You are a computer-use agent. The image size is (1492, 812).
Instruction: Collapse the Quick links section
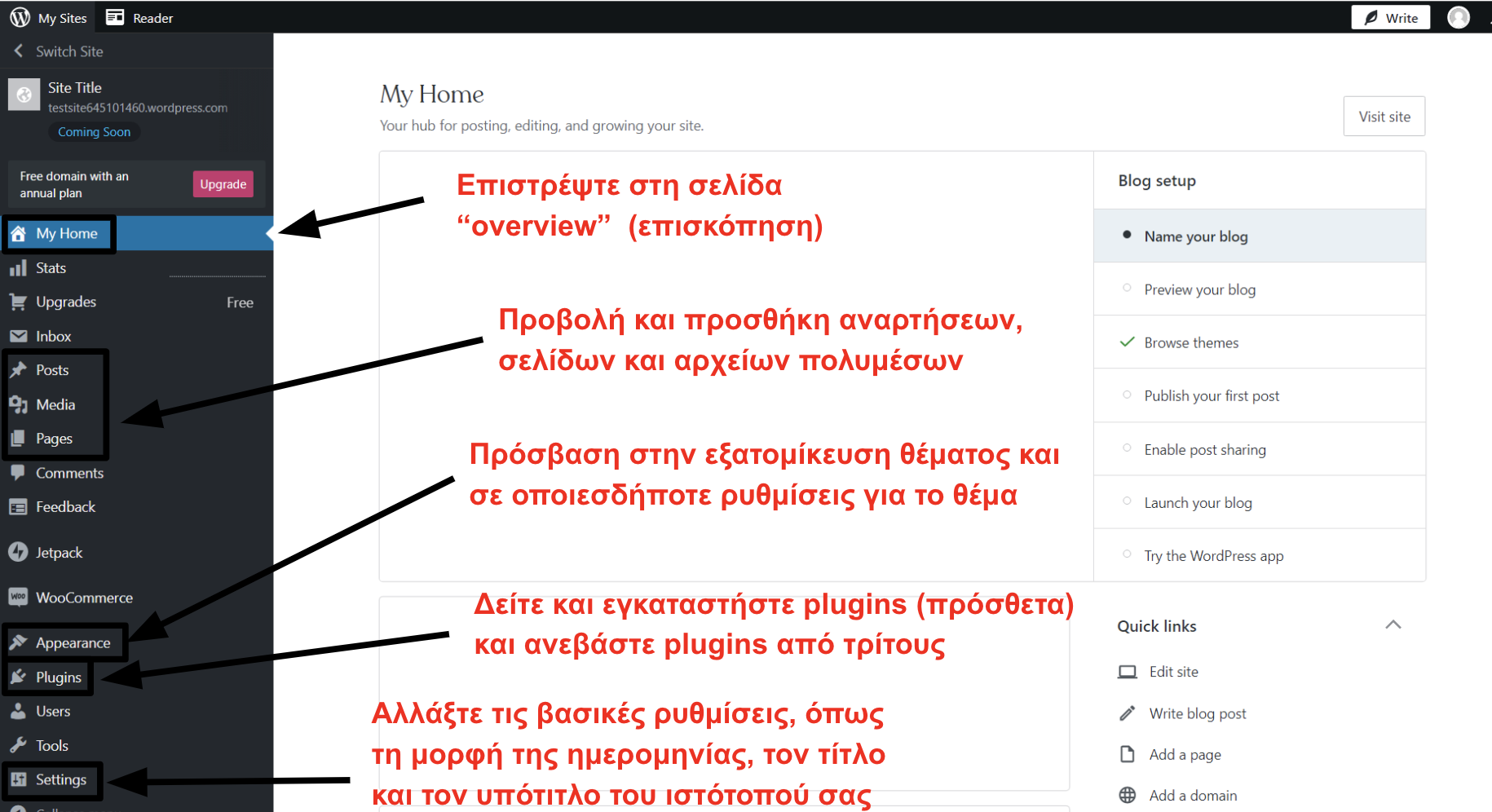pyautogui.click(x=1393, y=624)
